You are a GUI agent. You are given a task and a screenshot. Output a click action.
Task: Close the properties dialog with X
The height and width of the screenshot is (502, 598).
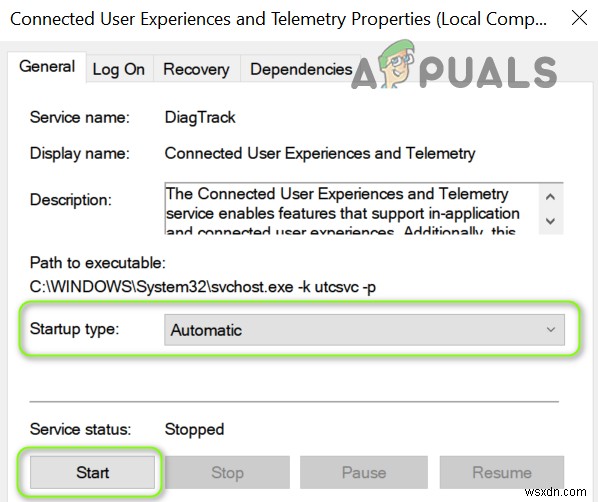click(x=579, y=18)
